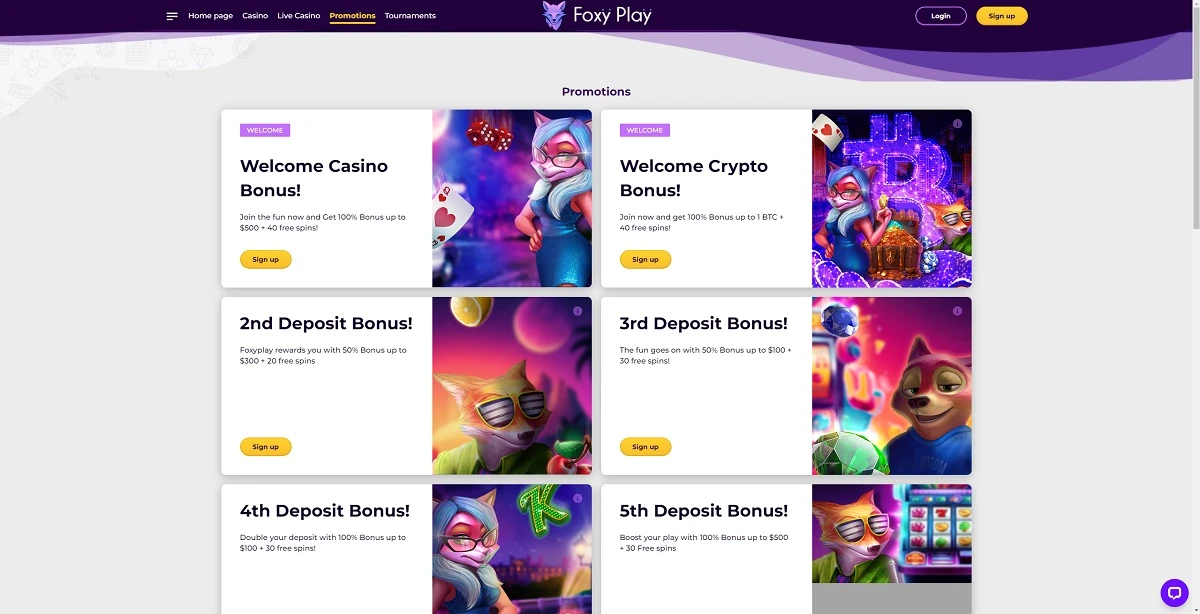Show info icon on Welcome Crypto Bonus
This screenshot has height=614, width=1200.
point(957,124)
